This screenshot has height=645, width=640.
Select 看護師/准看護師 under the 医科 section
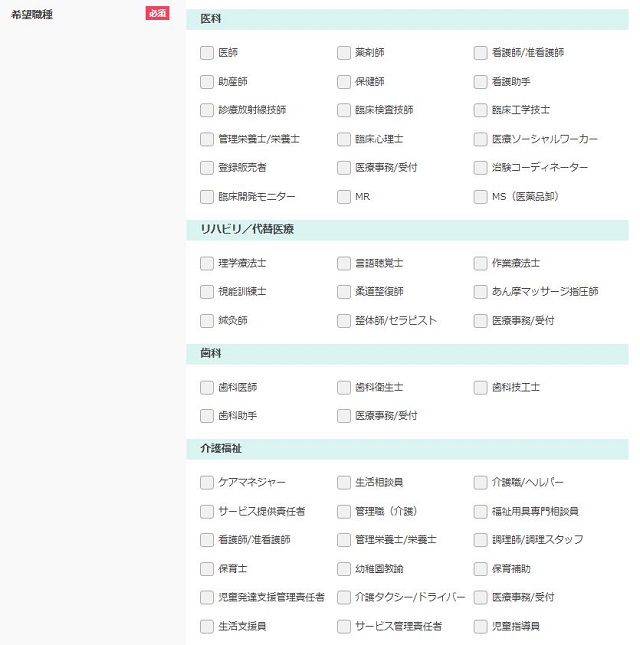pos(480,53)
